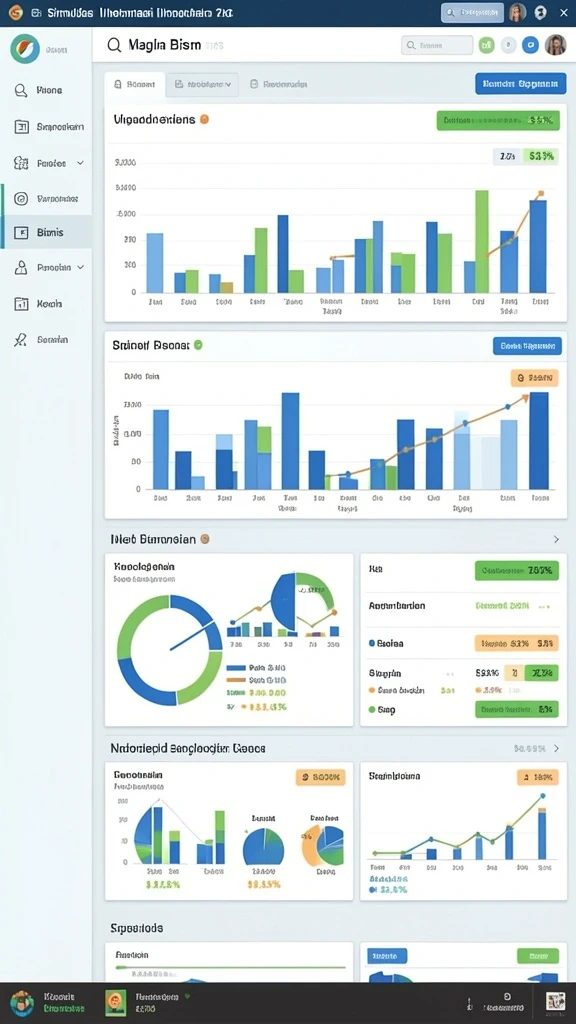576x1024 pixels.
Task: Expand the Fanoies sidebar chevron
Action: (80, 163)
